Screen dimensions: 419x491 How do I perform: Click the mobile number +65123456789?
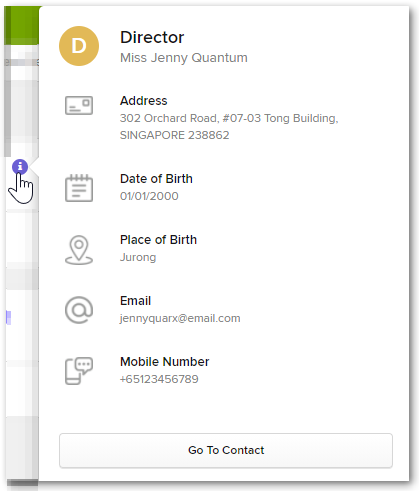tap(159, 379)
